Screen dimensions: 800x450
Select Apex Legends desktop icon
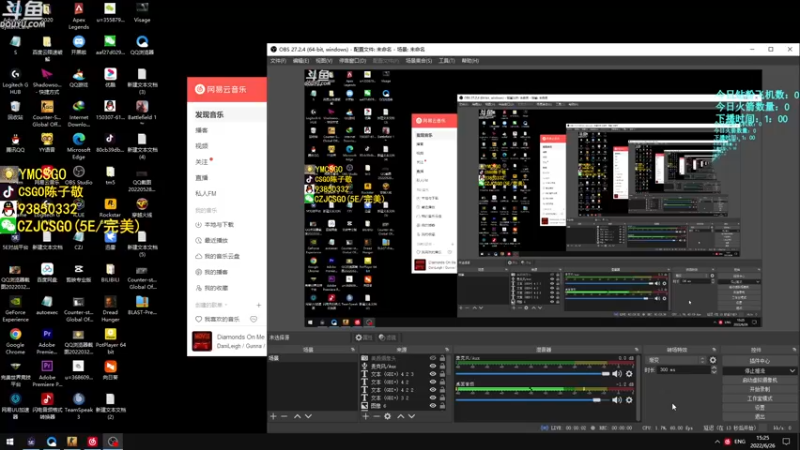pyautogui.click(x=79, y=16)
